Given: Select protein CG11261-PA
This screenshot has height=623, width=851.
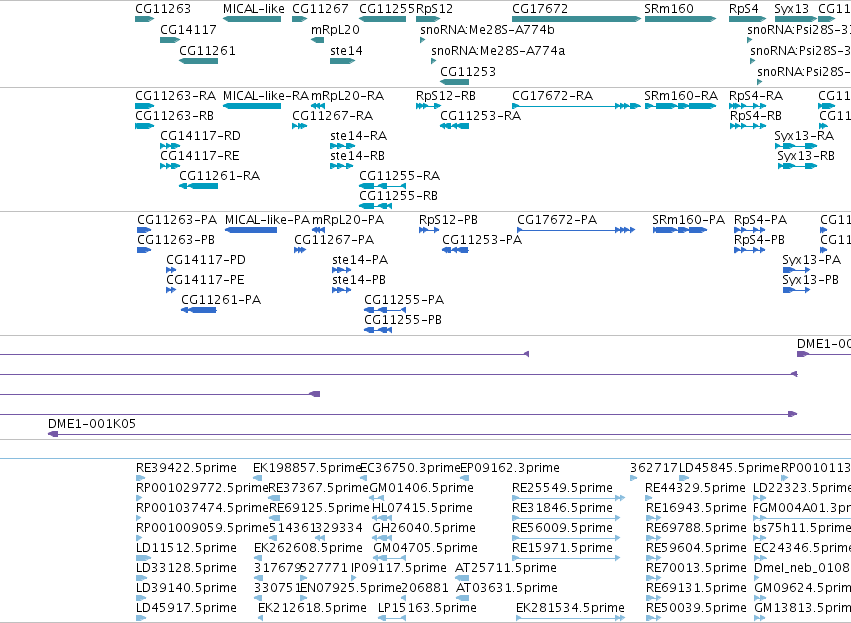Looking at the screenshot, I should coord(221,301).
